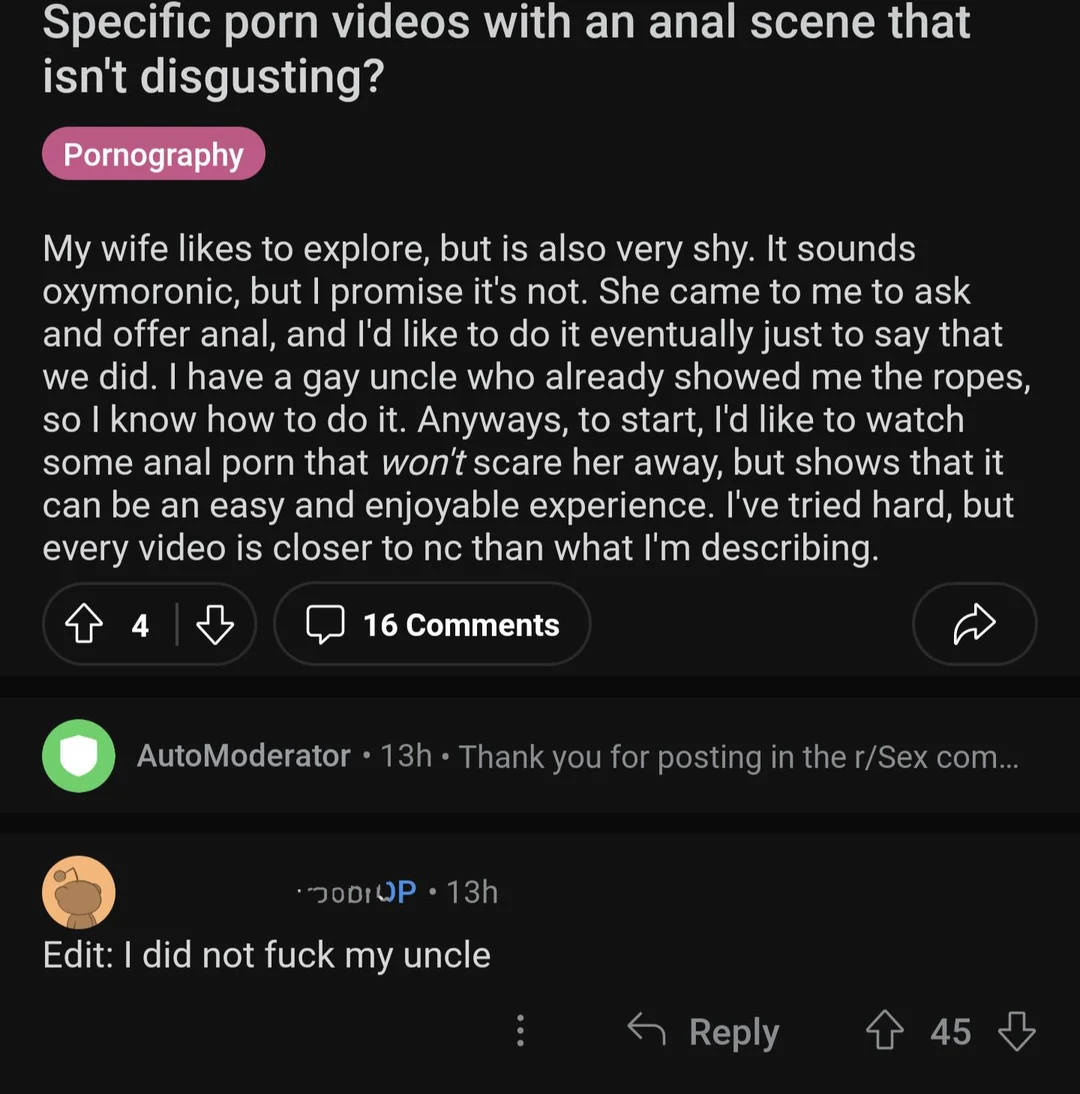Upvote the post with 4 votes
This screenshot has height=1094, width=1080.
tap(85, 625)
